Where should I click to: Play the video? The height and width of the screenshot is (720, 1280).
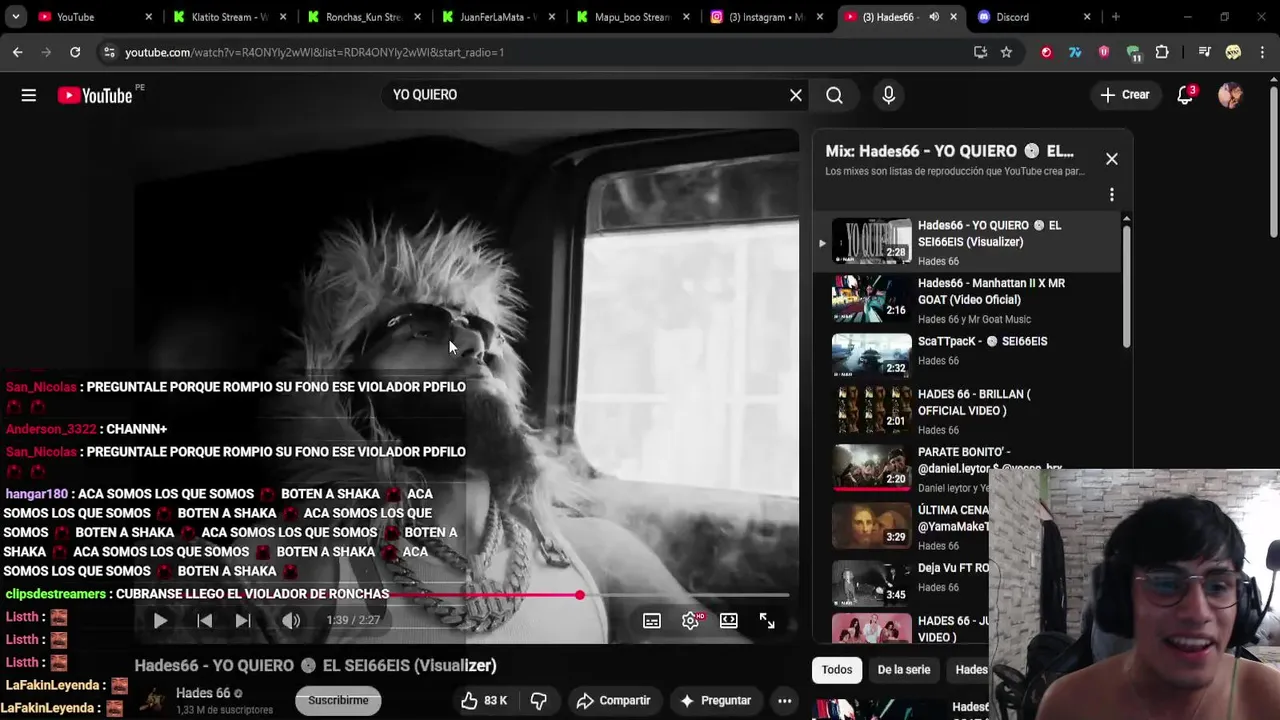point(160,621)
